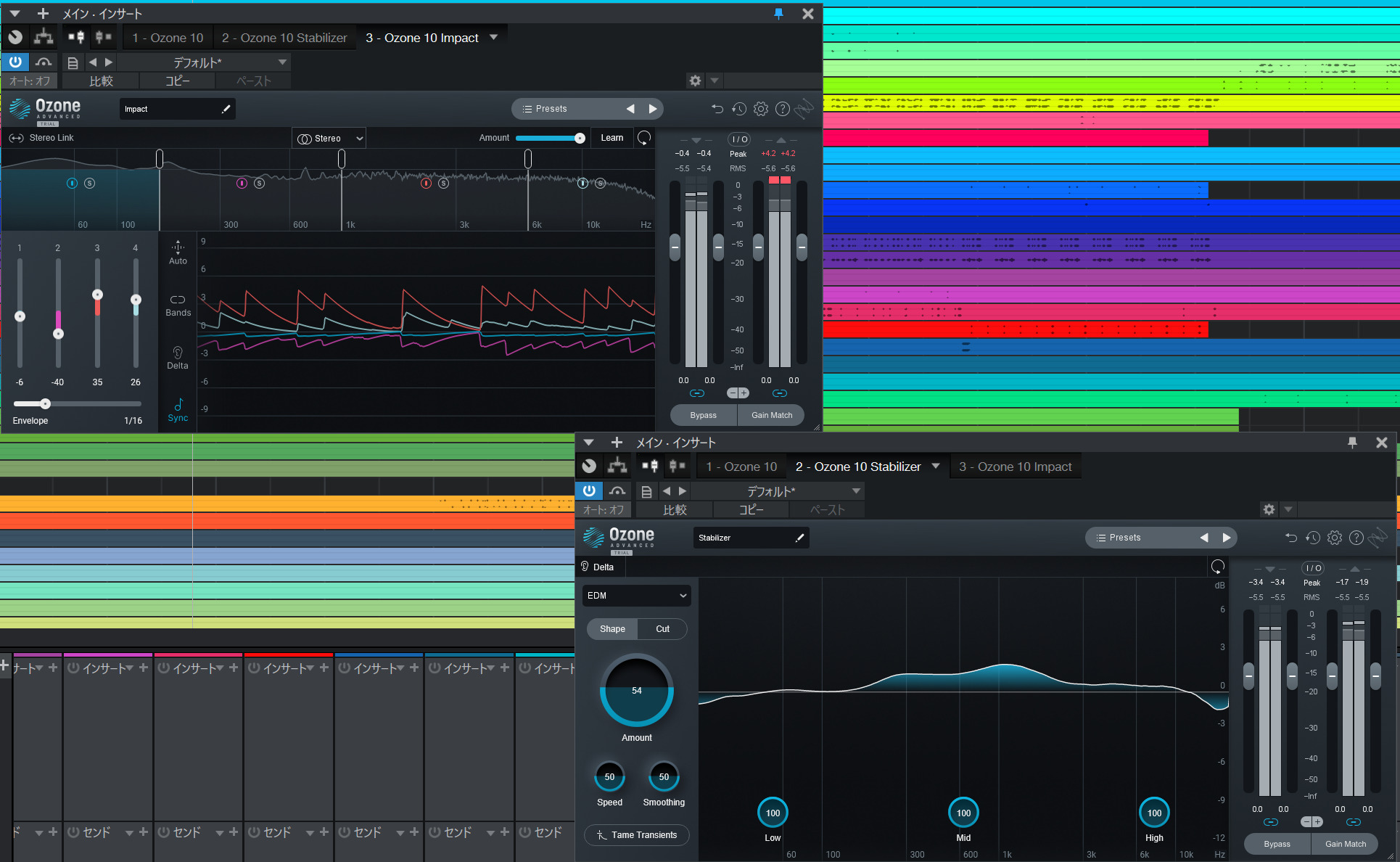Open the history icon in Impact header
Viewport: 1400px width, 862px height.
tap(739, 109)
